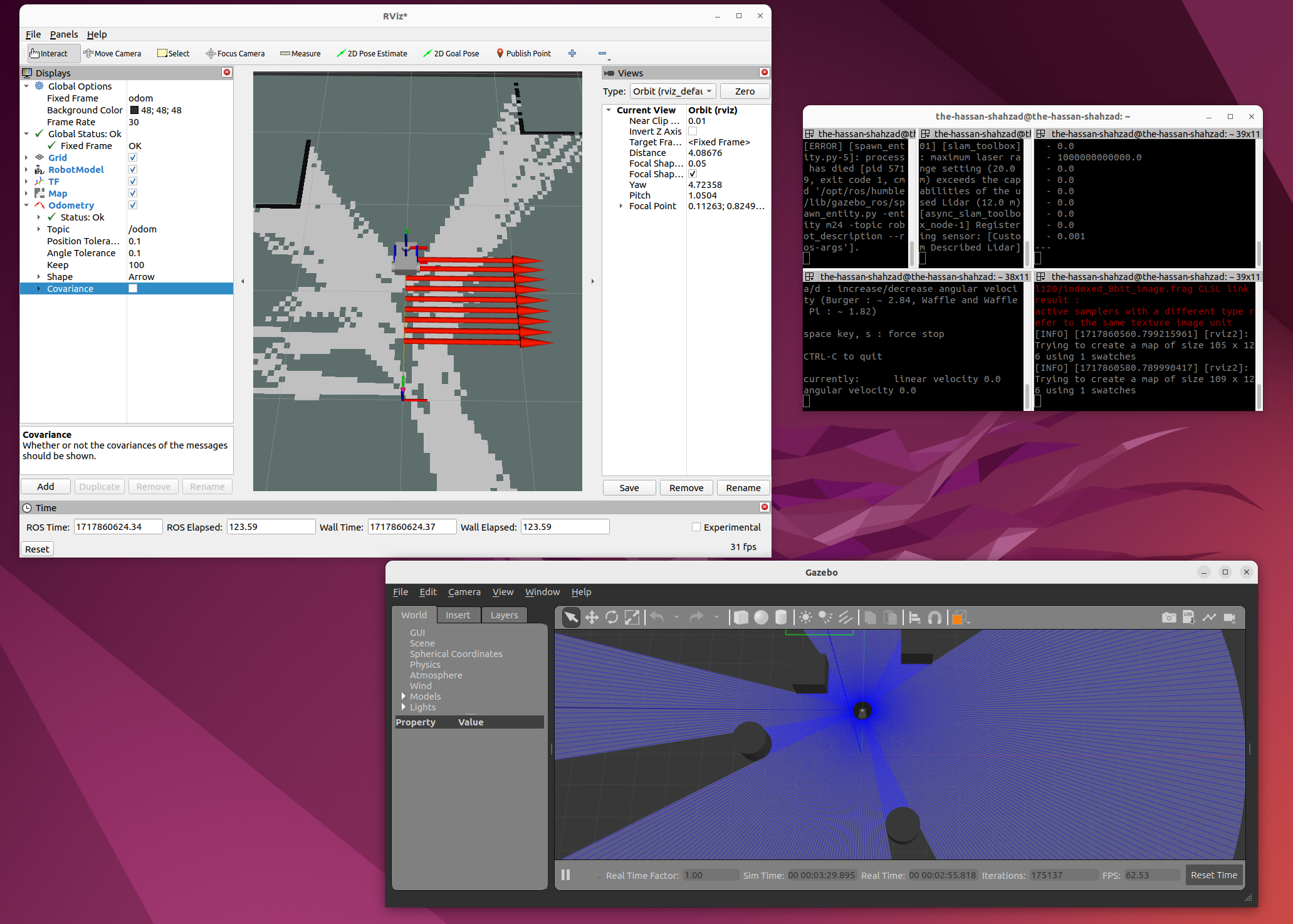Expand the Map display tree item

pyautogui.click(x=26, y=194)
